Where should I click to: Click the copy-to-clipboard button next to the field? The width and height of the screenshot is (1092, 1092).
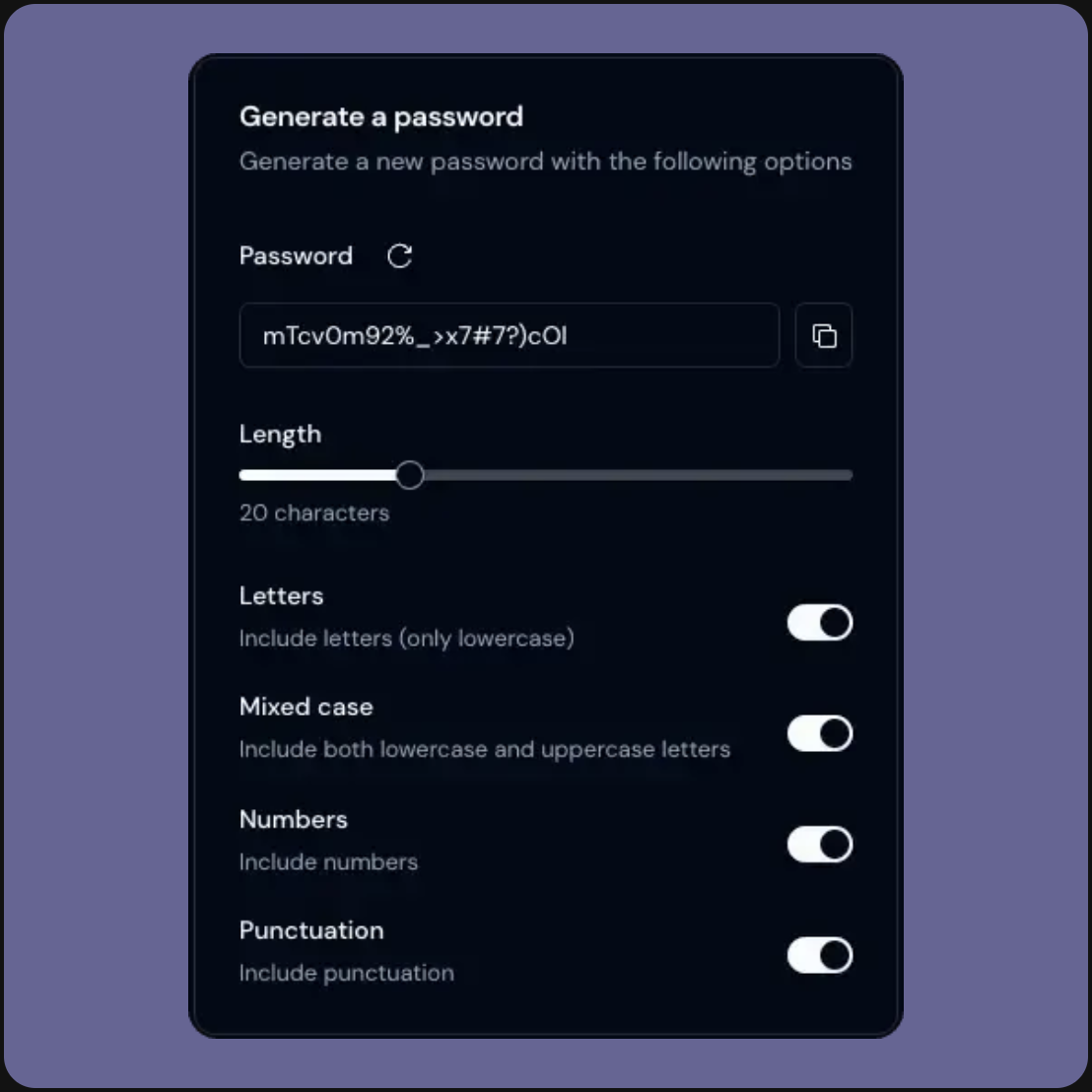pos(824,335)
